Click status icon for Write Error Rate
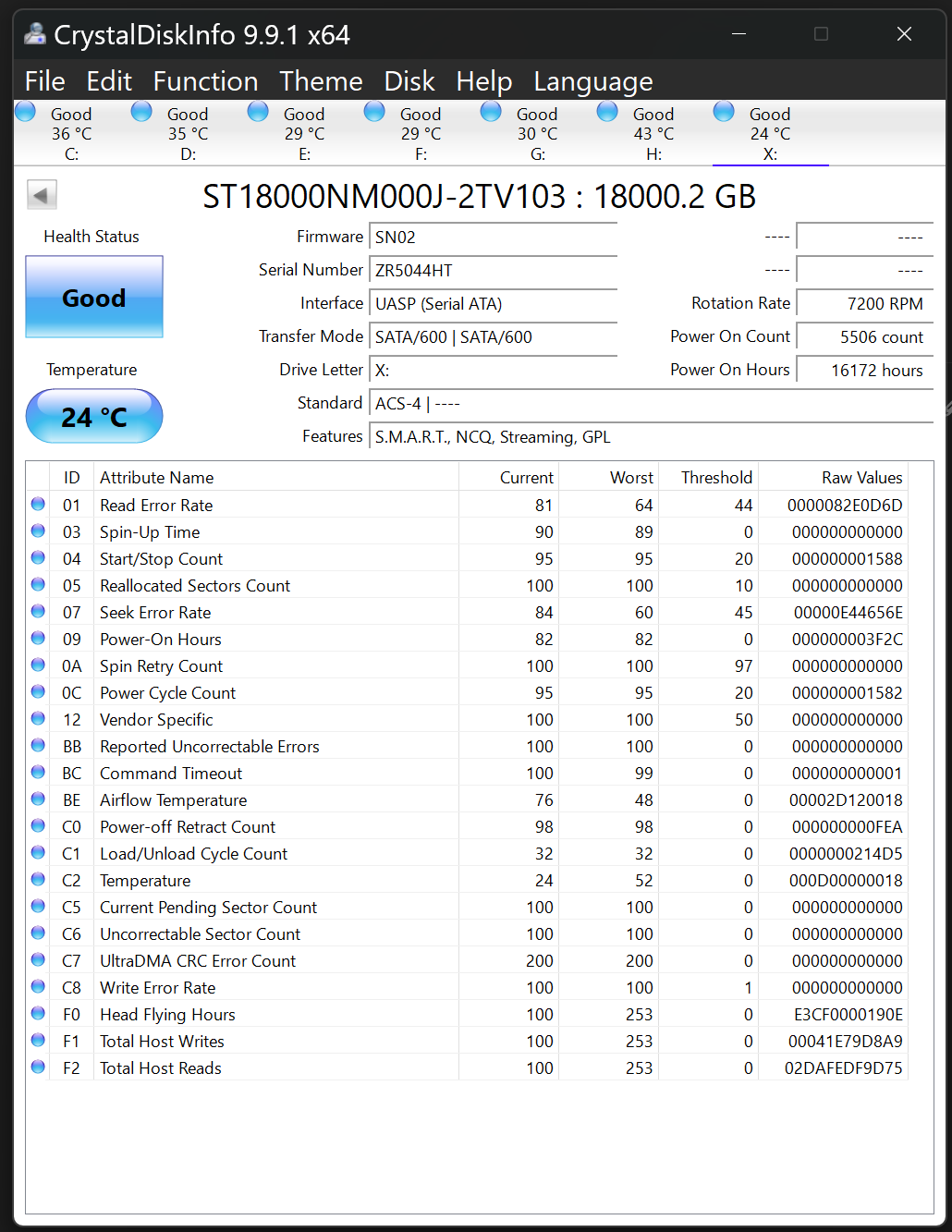The height and width of the screenshot is (1232, 952). [x=38, y=986]
